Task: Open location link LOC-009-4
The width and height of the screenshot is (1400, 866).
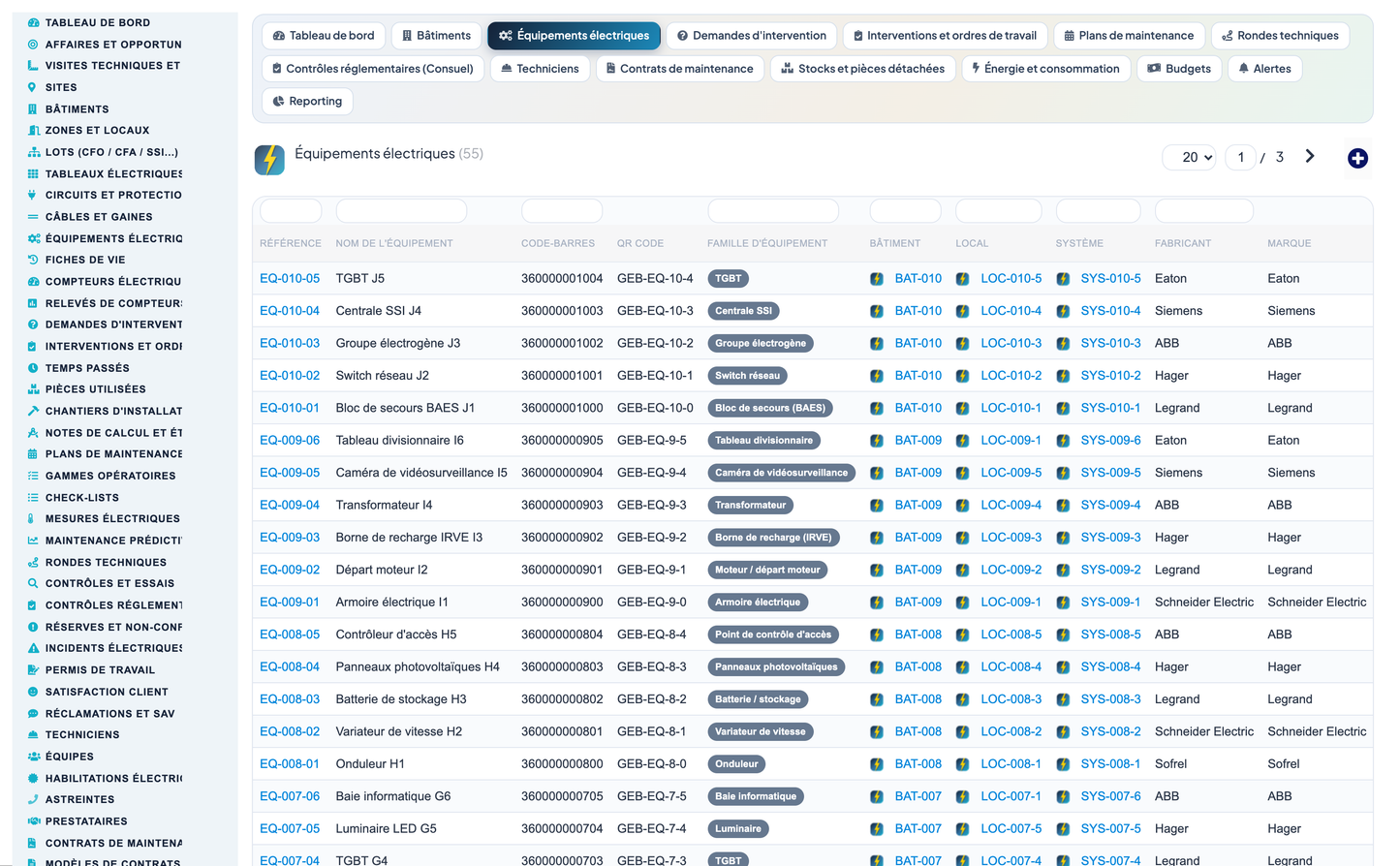Action: 1011,505
